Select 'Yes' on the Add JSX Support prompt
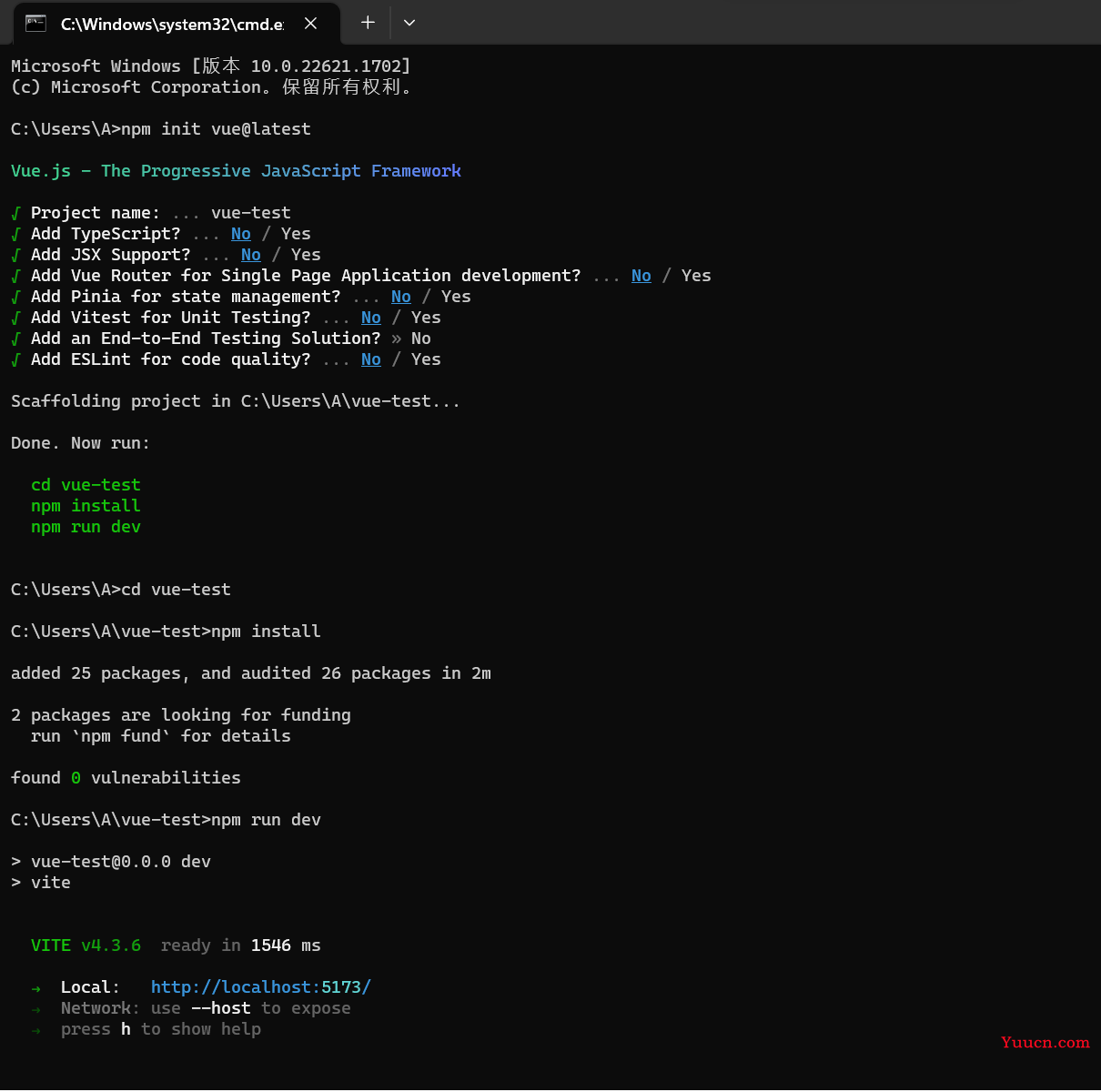 [x=306, y=255]
